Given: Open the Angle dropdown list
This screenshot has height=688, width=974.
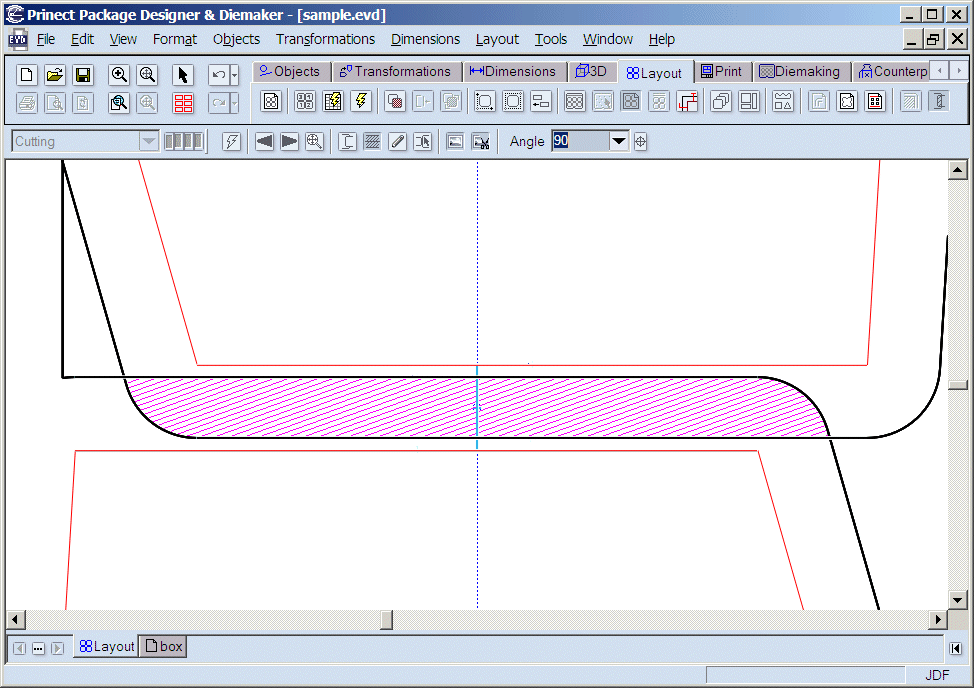Looking at the screenshot, I should click(x=619, y=142).
